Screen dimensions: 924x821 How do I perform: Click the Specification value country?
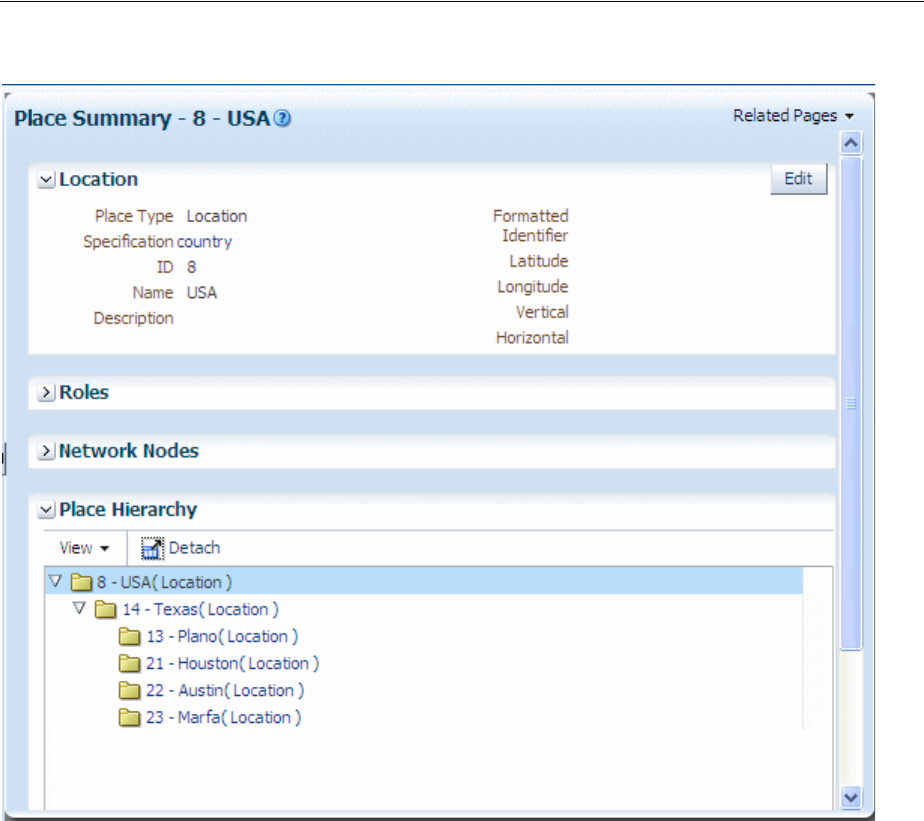(204, 242)
